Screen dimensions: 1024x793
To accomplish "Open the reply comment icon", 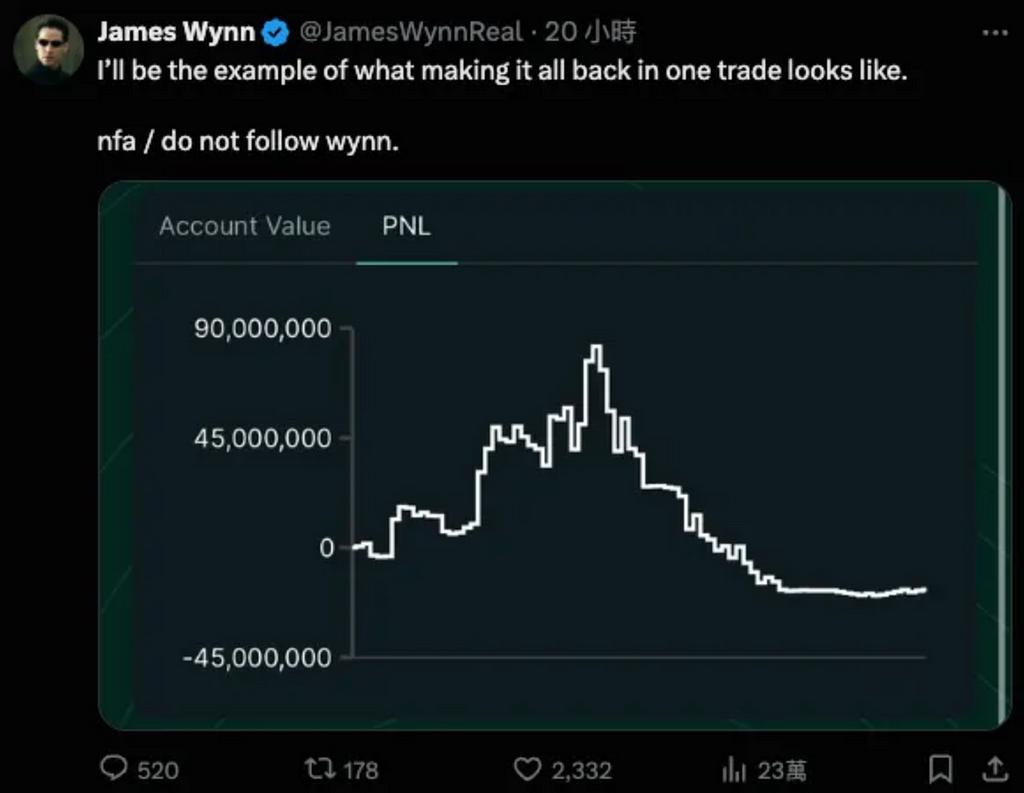I will (x=114, y=768).
